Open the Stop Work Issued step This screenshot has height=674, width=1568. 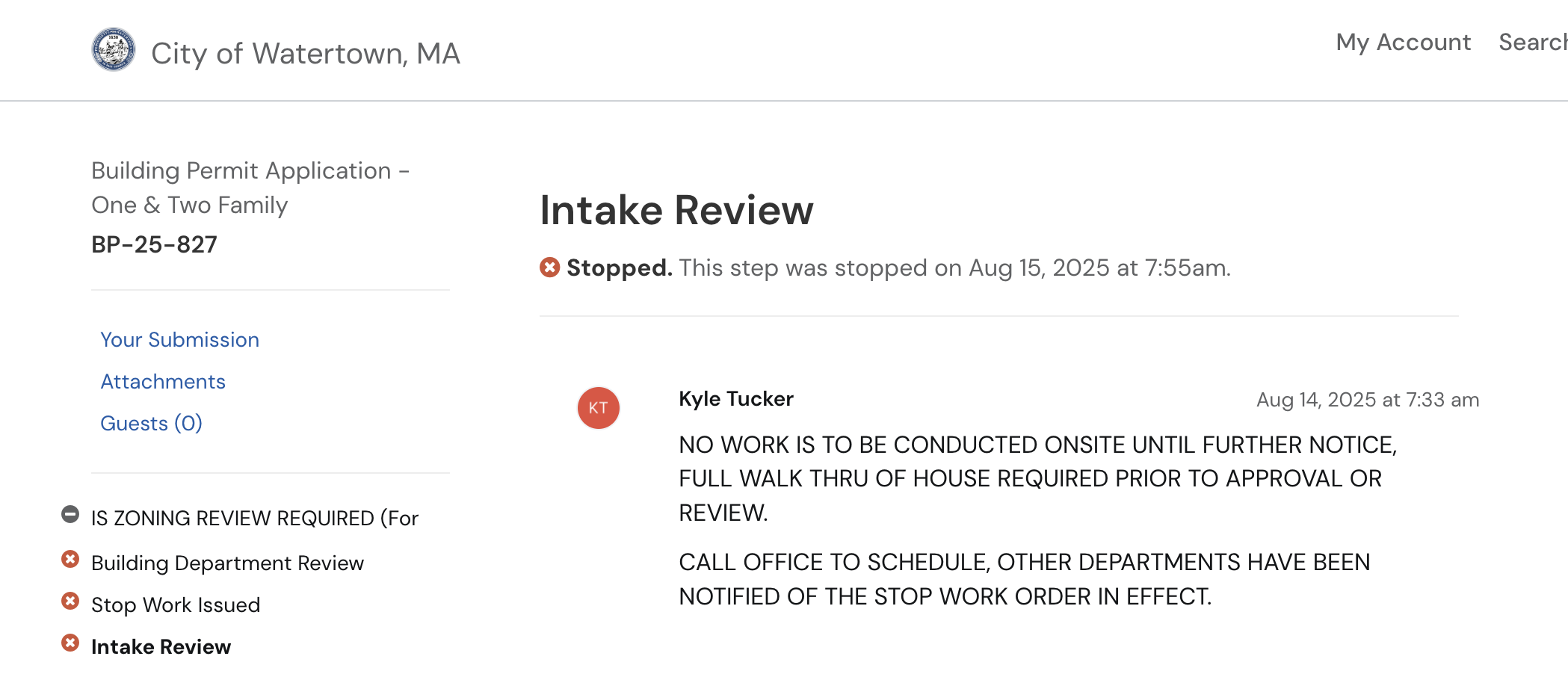pos(176,605)
